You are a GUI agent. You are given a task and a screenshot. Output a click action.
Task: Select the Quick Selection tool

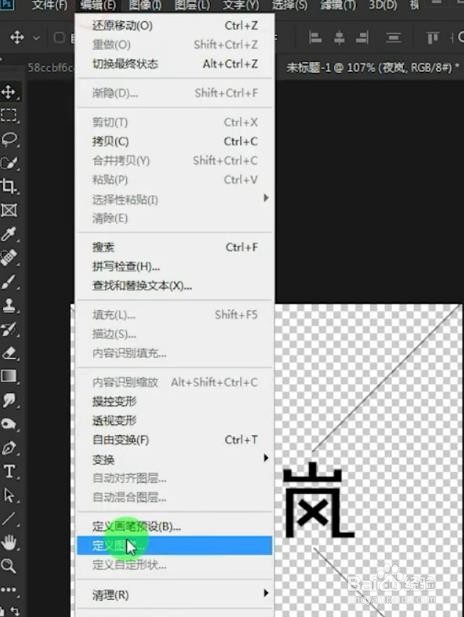tap(9, 163)
